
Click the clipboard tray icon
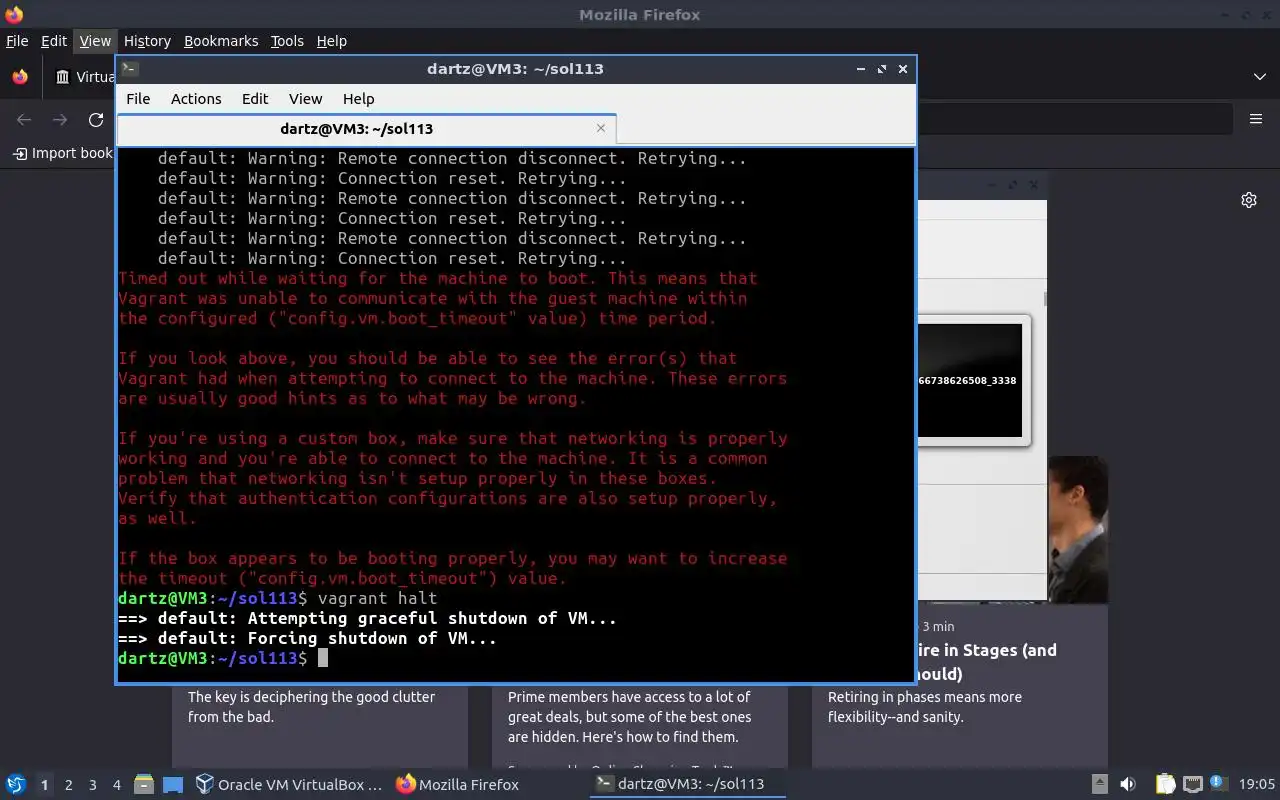click(x=1165, y=785)
